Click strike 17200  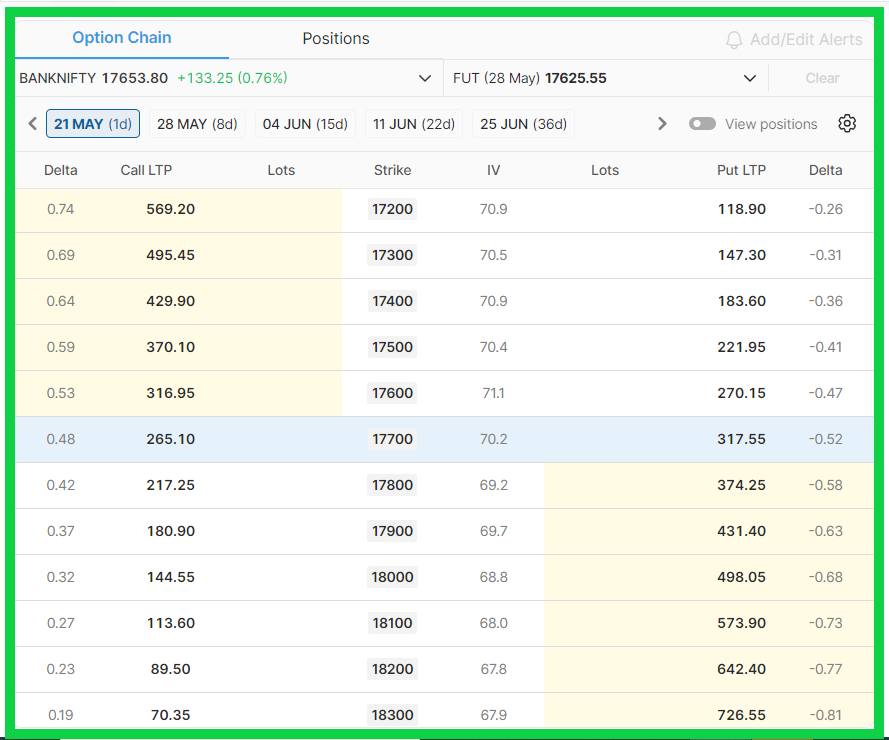[392, 209]
